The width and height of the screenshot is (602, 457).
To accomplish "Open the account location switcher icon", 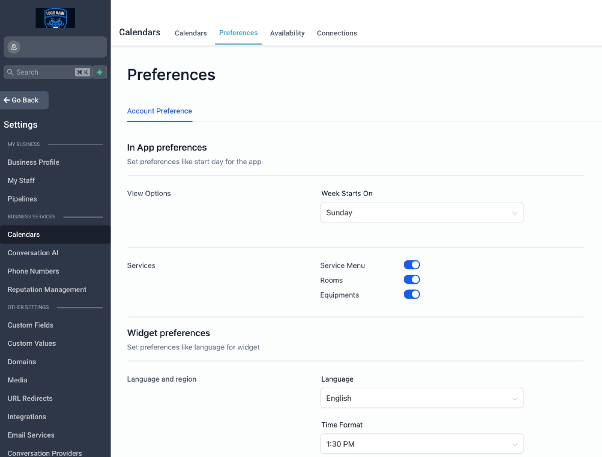I will click(x=14, y=47).
